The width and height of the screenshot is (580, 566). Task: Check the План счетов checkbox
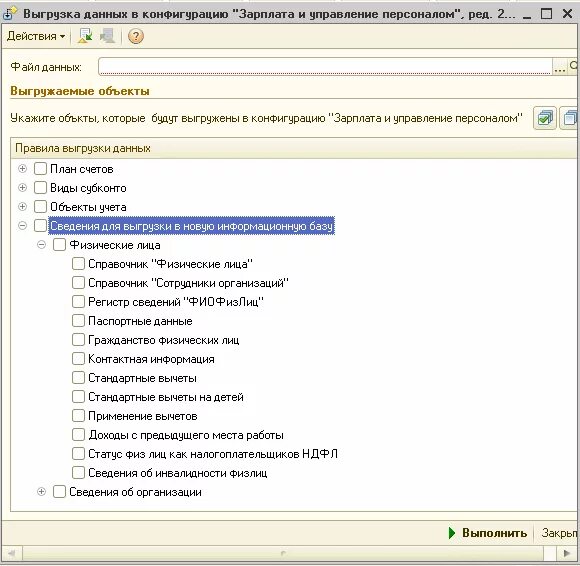[x=40, y=169]
